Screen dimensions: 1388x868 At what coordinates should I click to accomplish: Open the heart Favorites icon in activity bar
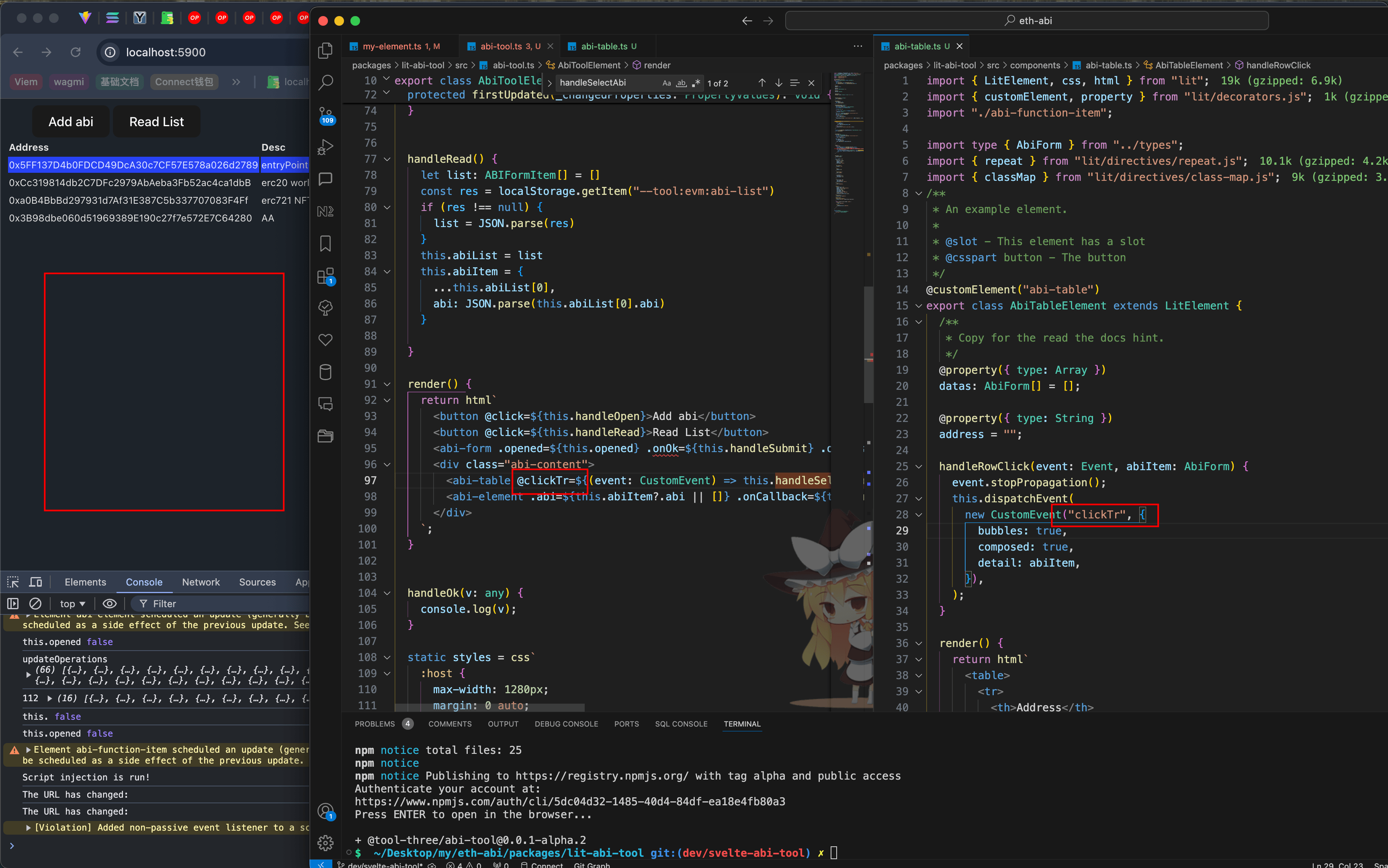click(x=326, y=340)
